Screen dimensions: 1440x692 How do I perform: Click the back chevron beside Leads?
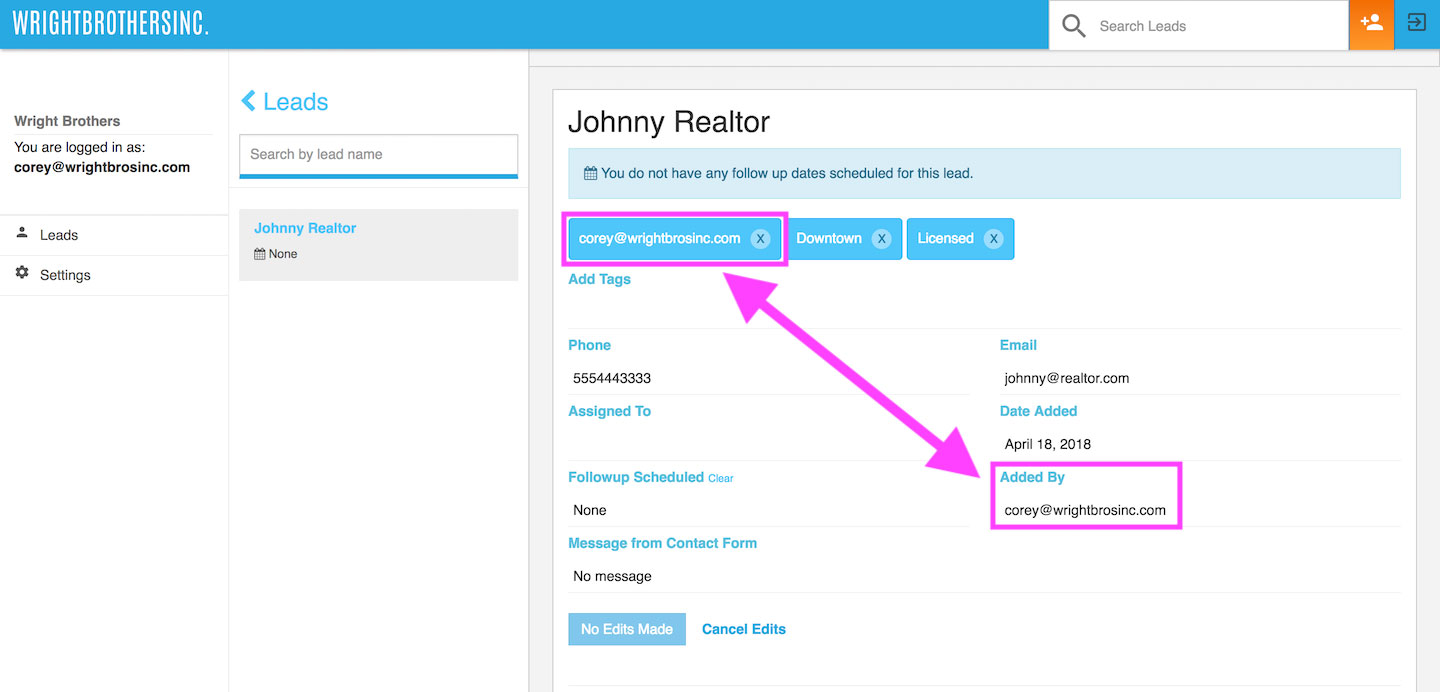(249, 101)
